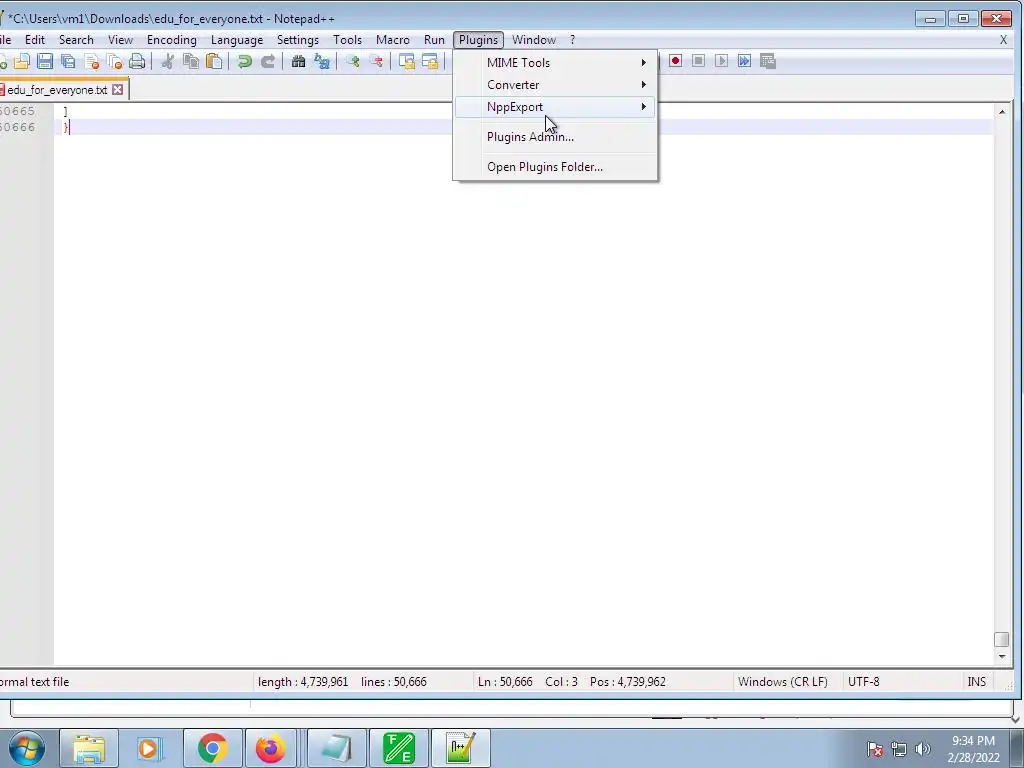The width and height of the screenshot is (1024, 768).
Task: Launch Google Chrome from the taskbar
Action: click(212, 748)
